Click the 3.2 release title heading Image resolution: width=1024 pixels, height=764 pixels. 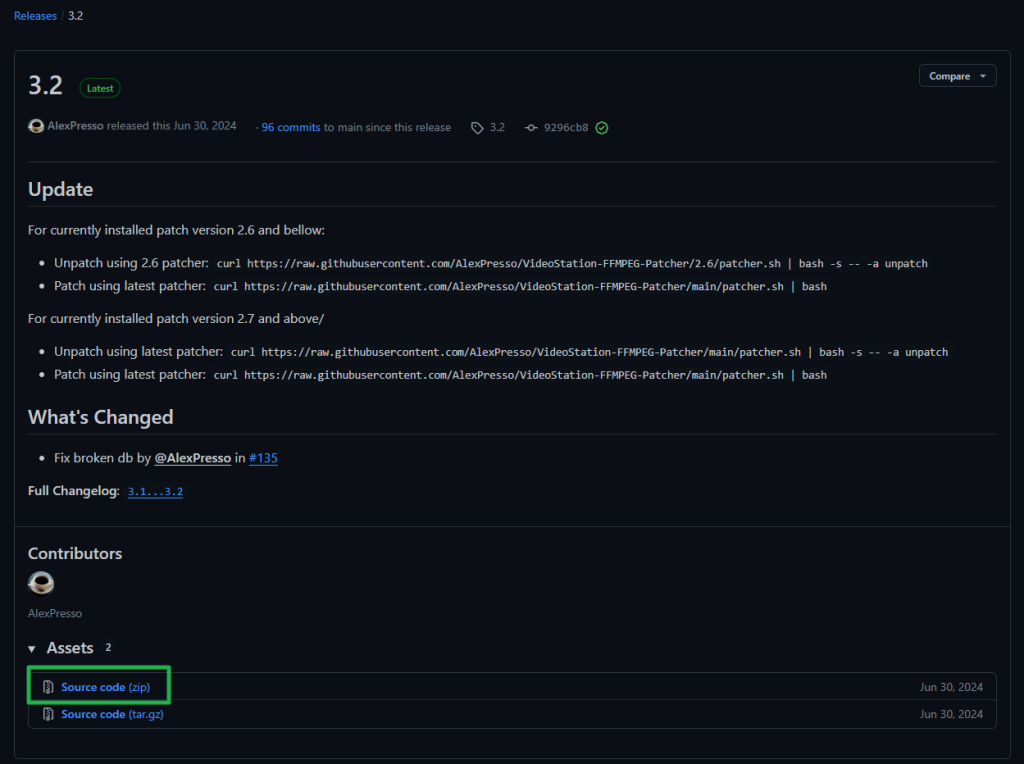45,86
